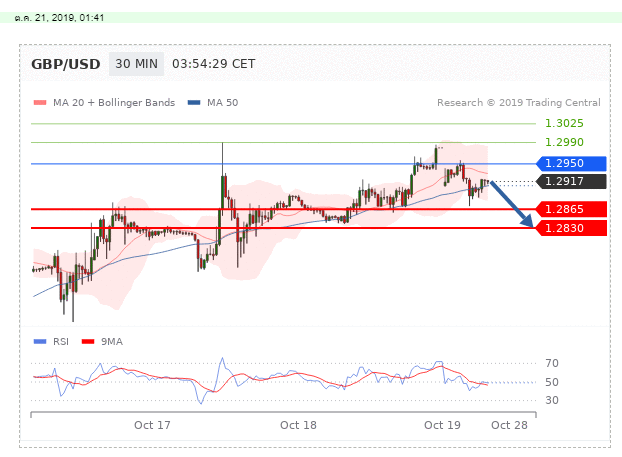Click the MA 20 + Bollinger Bands label
Screen dimensions: 622x457
114,103
